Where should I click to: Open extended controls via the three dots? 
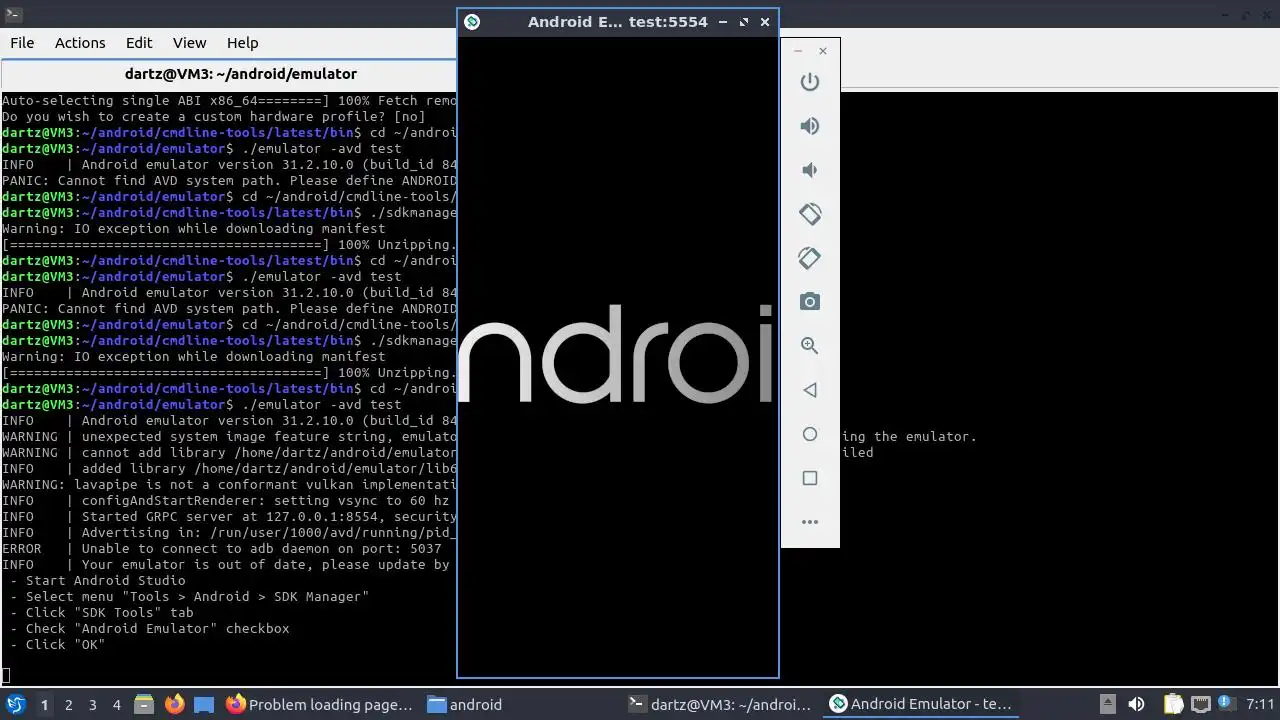pyautogui.click(x=810, y=522)
